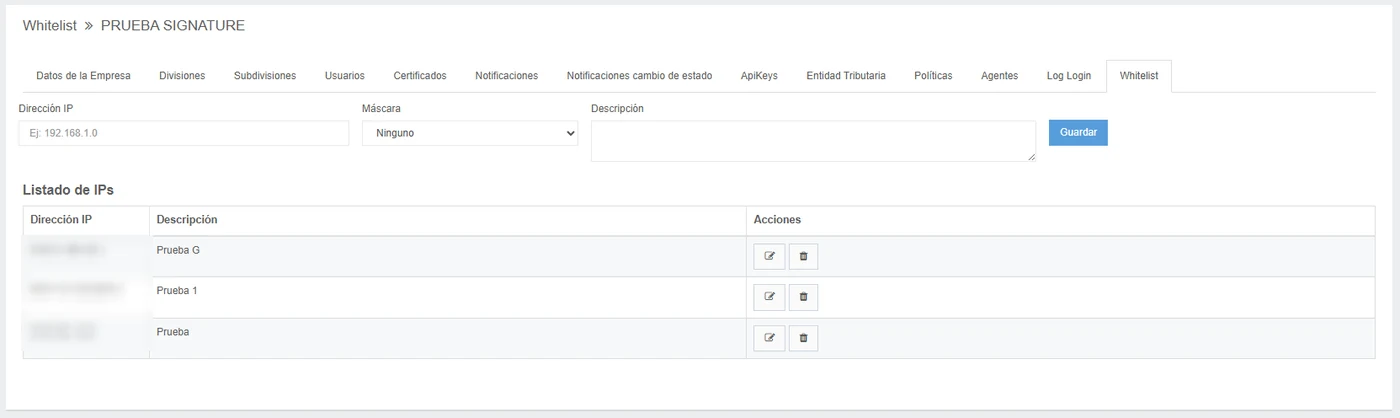The width and height of the screenshot is (1400, 418).
Task: Go to the Certificados tab
Action: click(420, 76)
